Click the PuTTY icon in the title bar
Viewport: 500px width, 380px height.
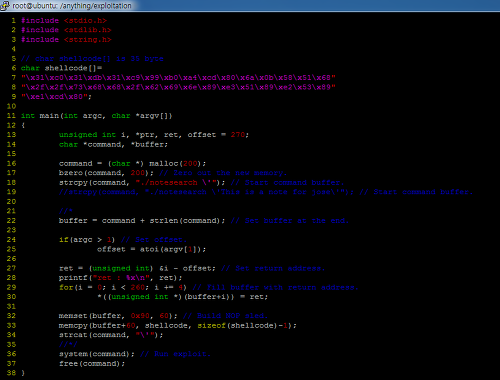point(5,5)
